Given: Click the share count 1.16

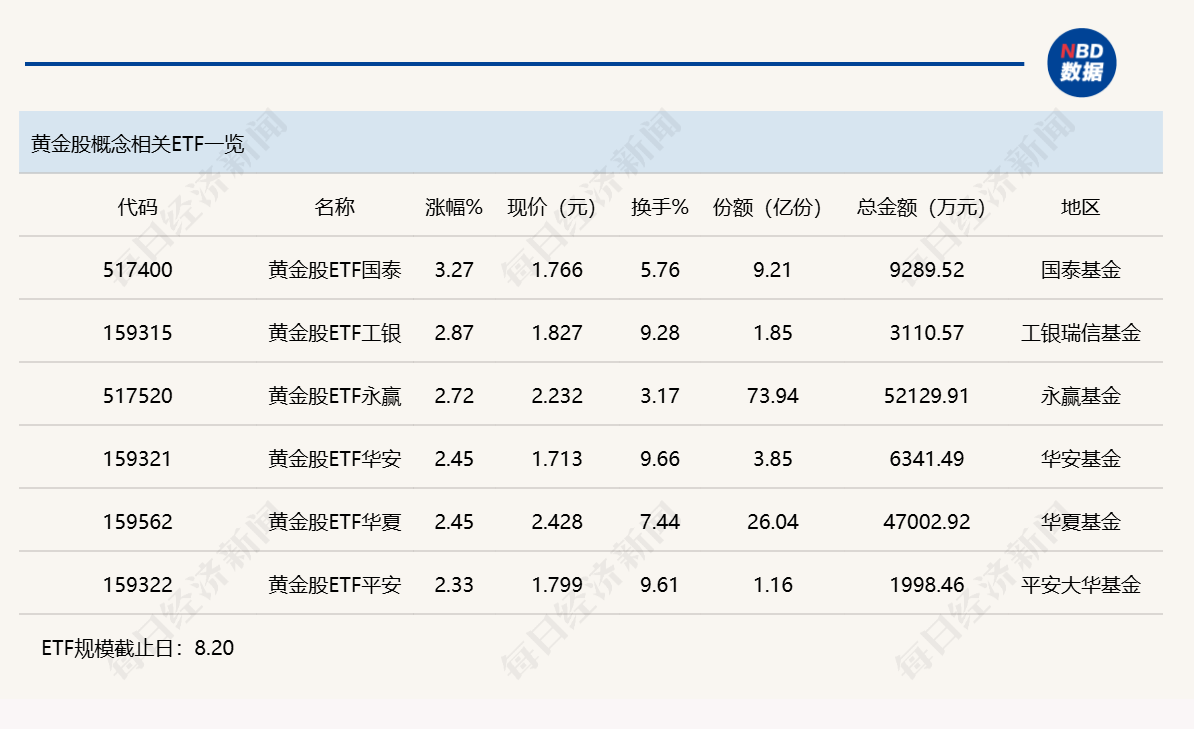Looking at the screenshot, I should [772, 585].
